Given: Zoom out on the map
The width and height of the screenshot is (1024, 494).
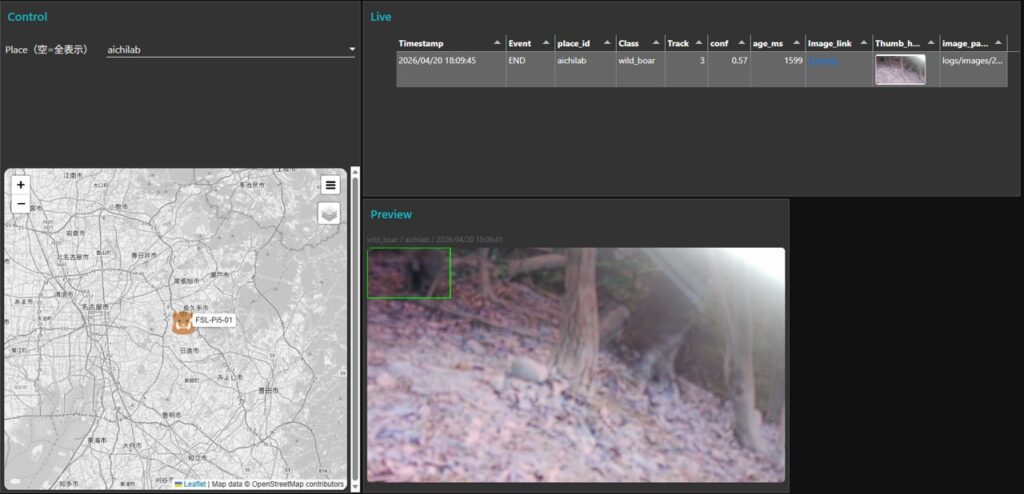Looking at the screenshot, I should (21, 204).
